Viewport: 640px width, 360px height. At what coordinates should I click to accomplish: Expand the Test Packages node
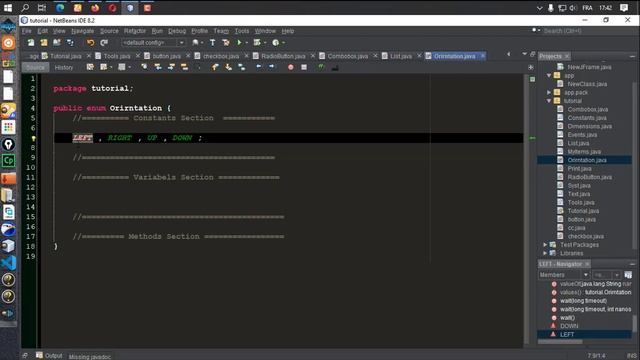click(x=545, y=244)
